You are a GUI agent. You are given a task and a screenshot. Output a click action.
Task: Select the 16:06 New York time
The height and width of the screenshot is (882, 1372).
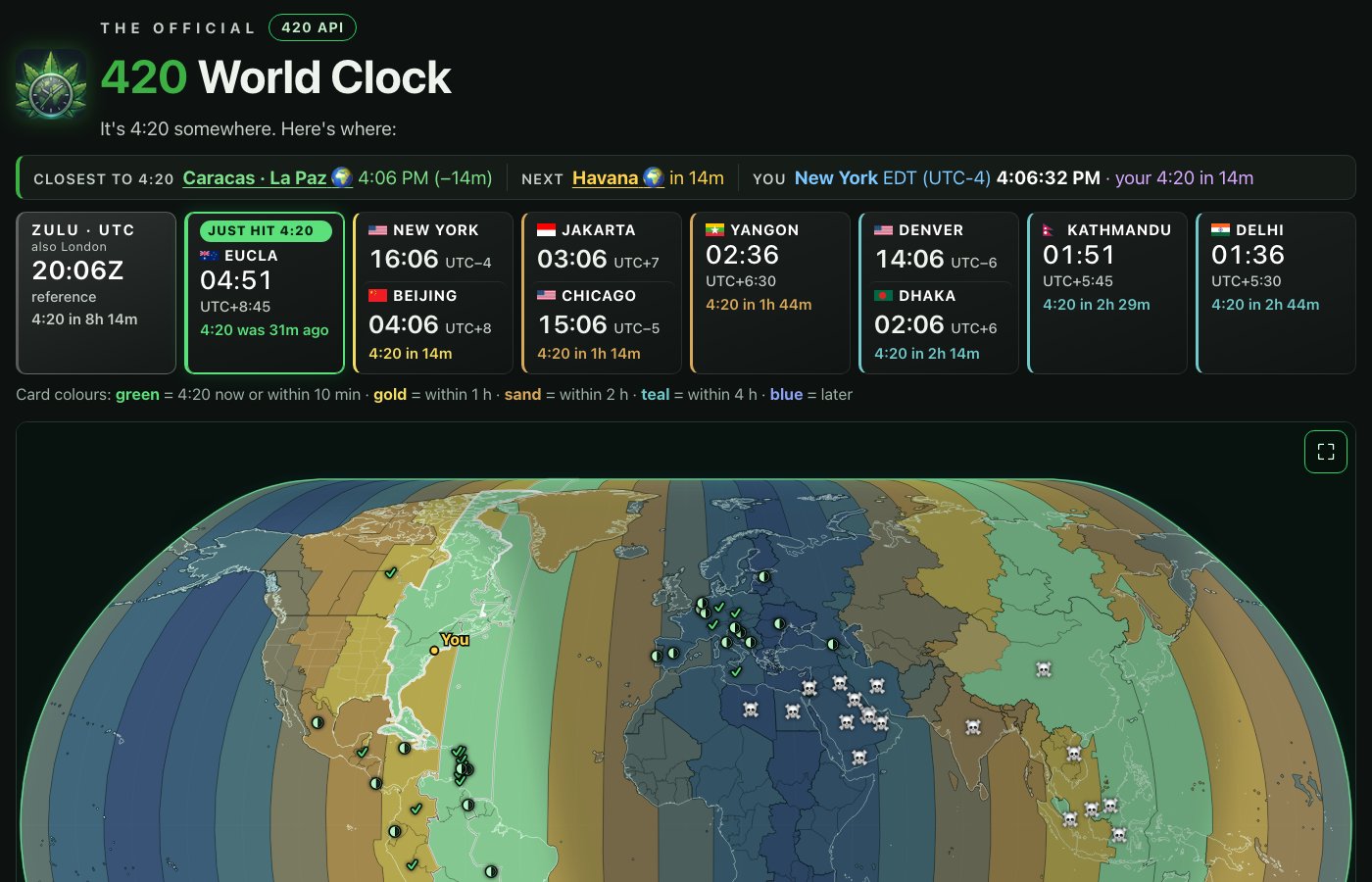pyautogui.click(x=404, y=260)
